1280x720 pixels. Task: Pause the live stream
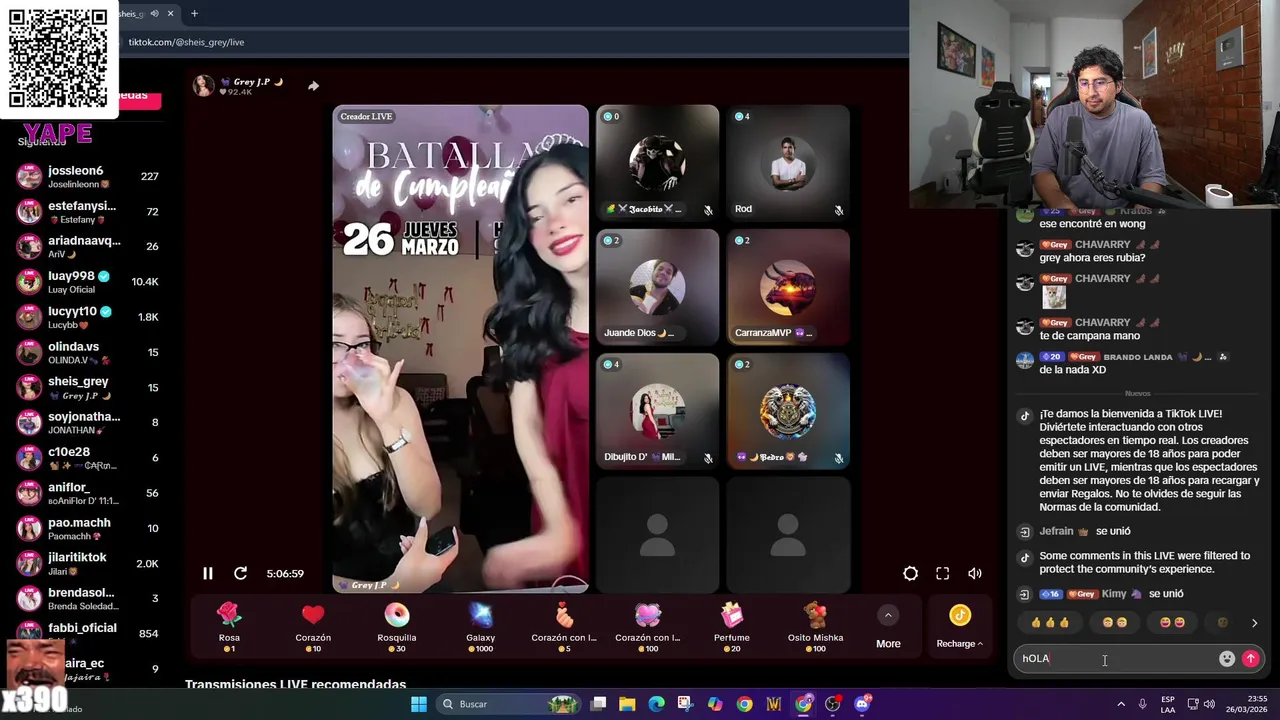point(208,573)
